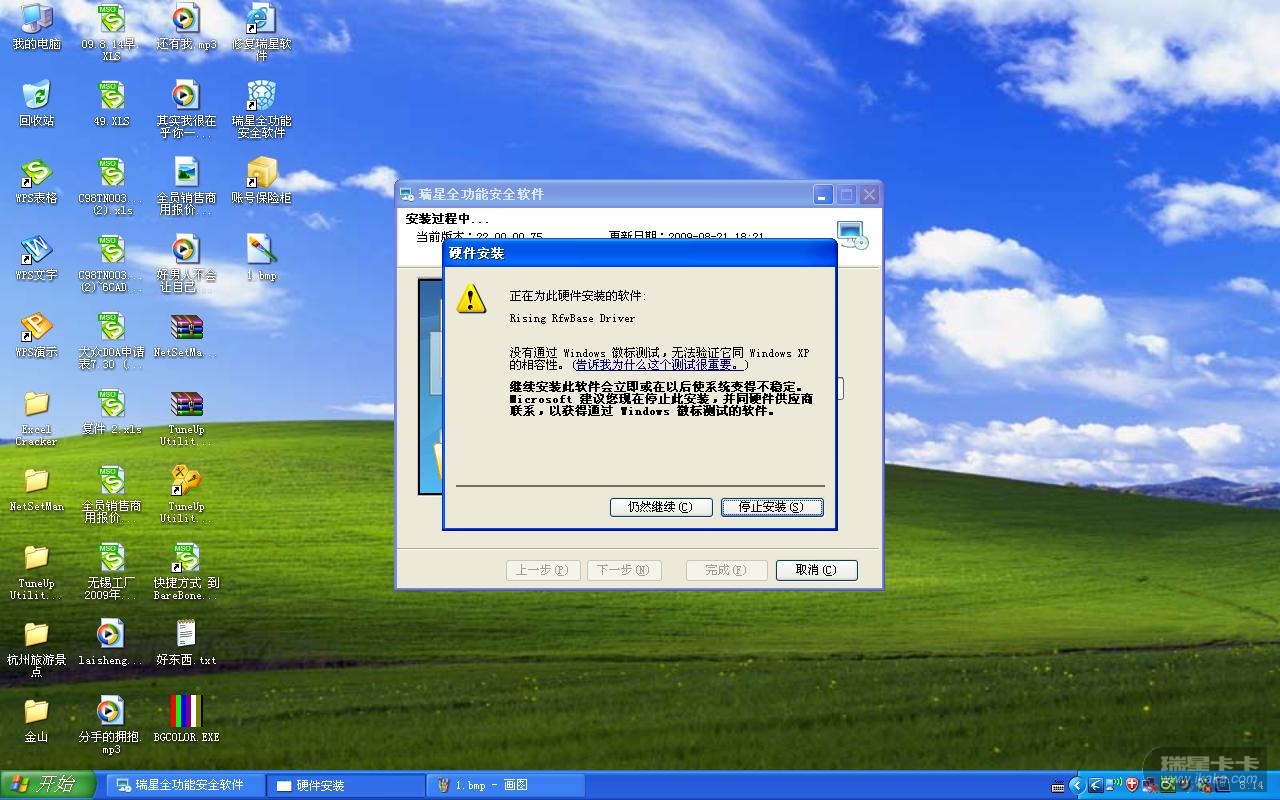This screenshot has height=800, width=1280.
Task: Select the 好男人不会让自己 media file icon
Action: [x=186, y=264]
